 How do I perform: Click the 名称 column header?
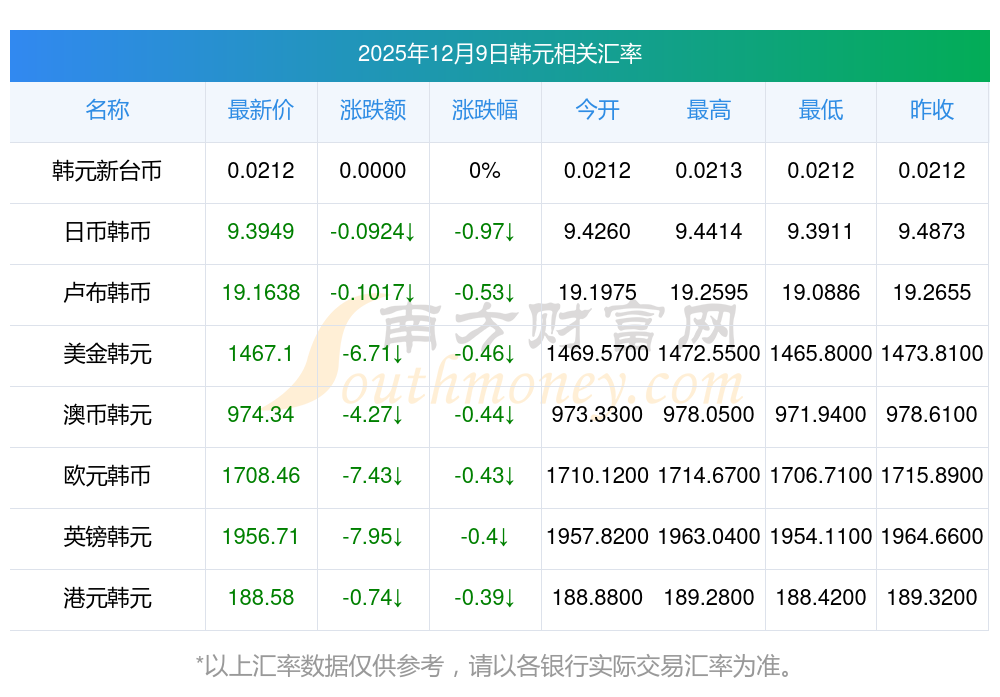[107, 110]
